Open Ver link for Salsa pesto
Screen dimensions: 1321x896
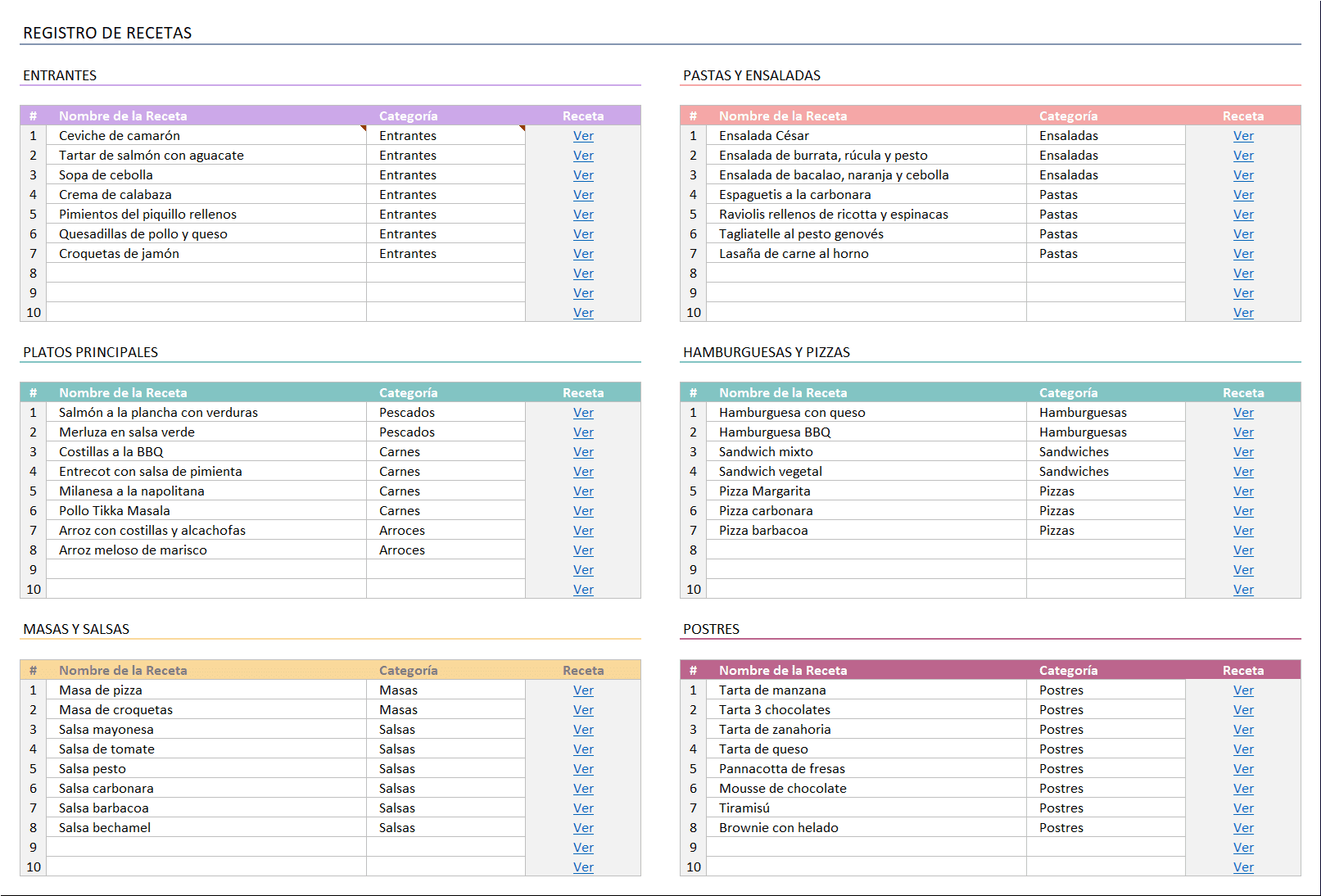click(x=583, y=769)
